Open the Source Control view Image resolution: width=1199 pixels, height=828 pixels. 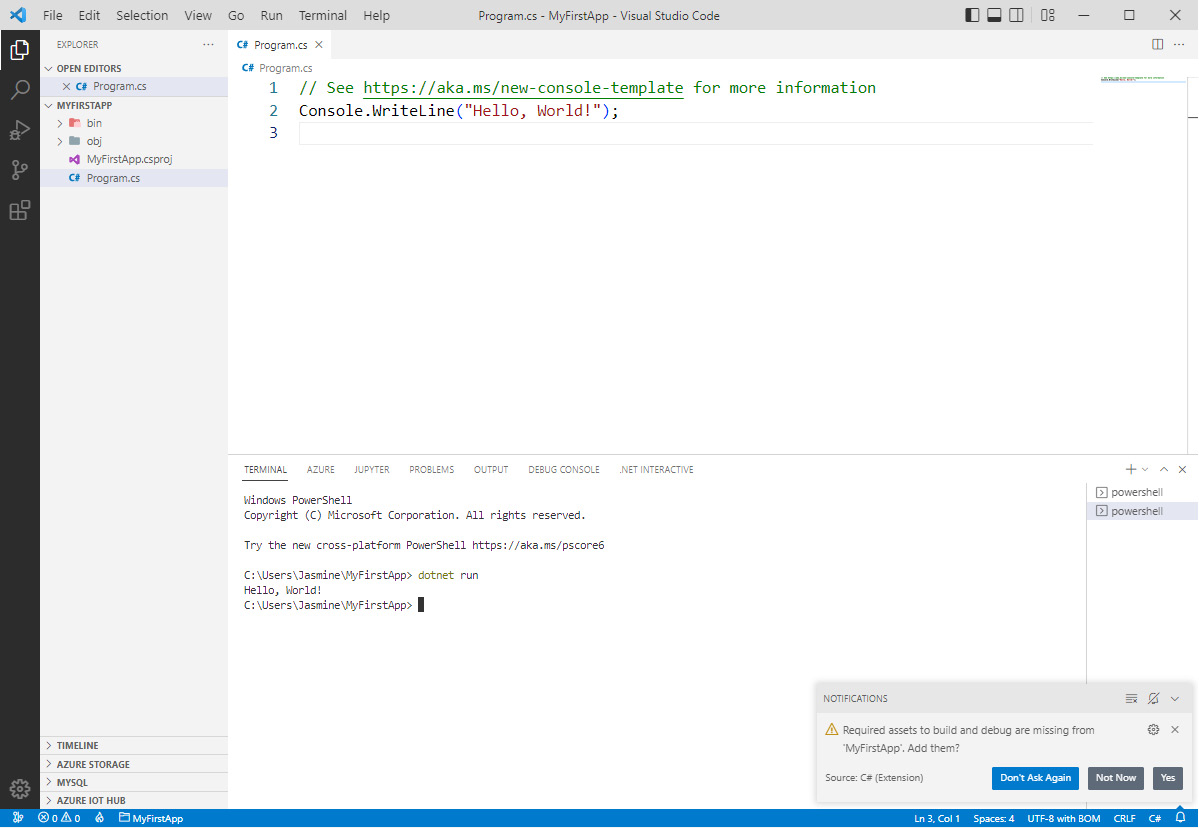pyautogui.click(x=20, y=170)
